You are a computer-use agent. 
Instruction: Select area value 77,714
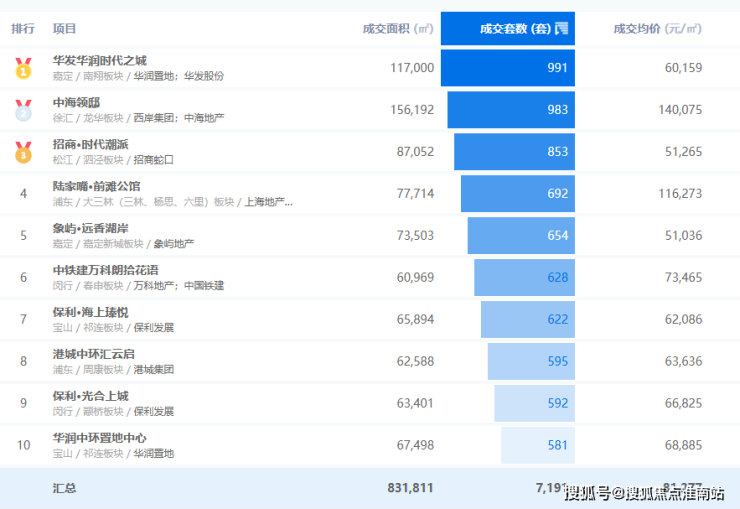tap(415, 194)
